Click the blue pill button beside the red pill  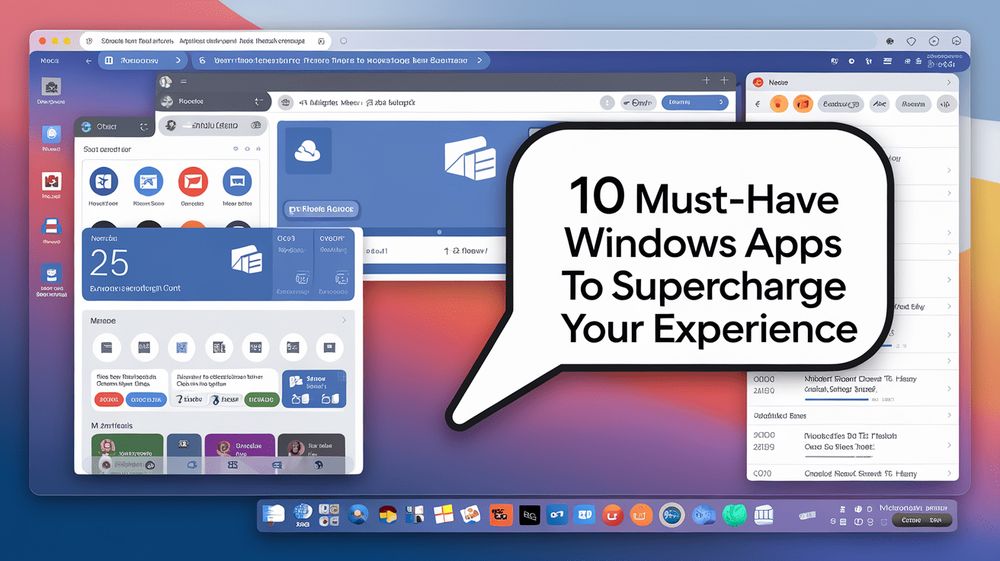146,400
